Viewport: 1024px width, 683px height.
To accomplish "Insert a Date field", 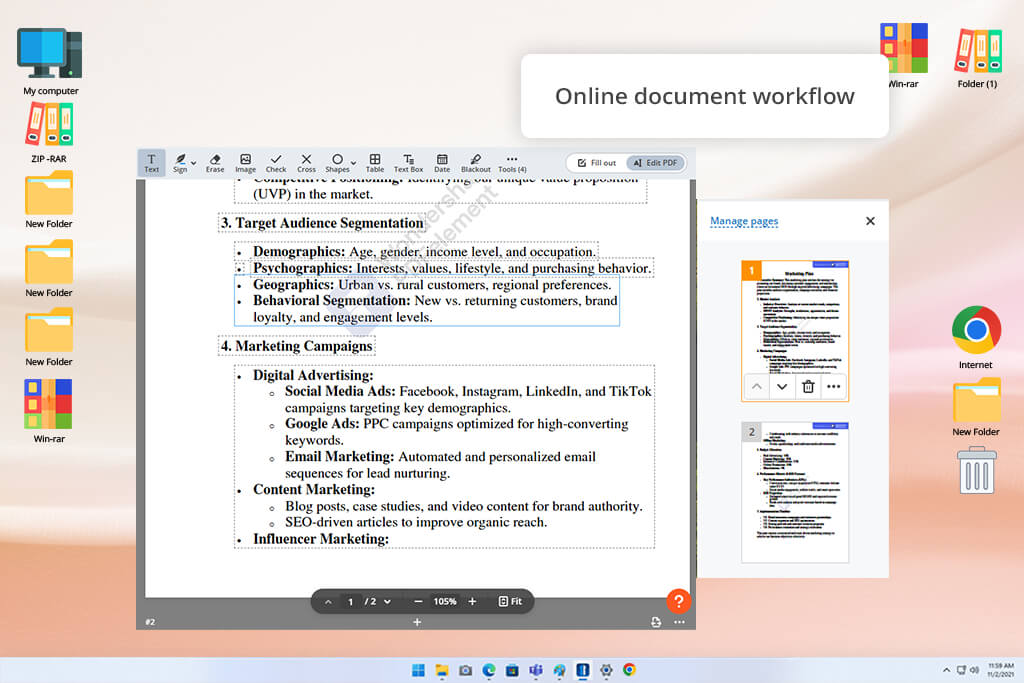I will [442, 163].
